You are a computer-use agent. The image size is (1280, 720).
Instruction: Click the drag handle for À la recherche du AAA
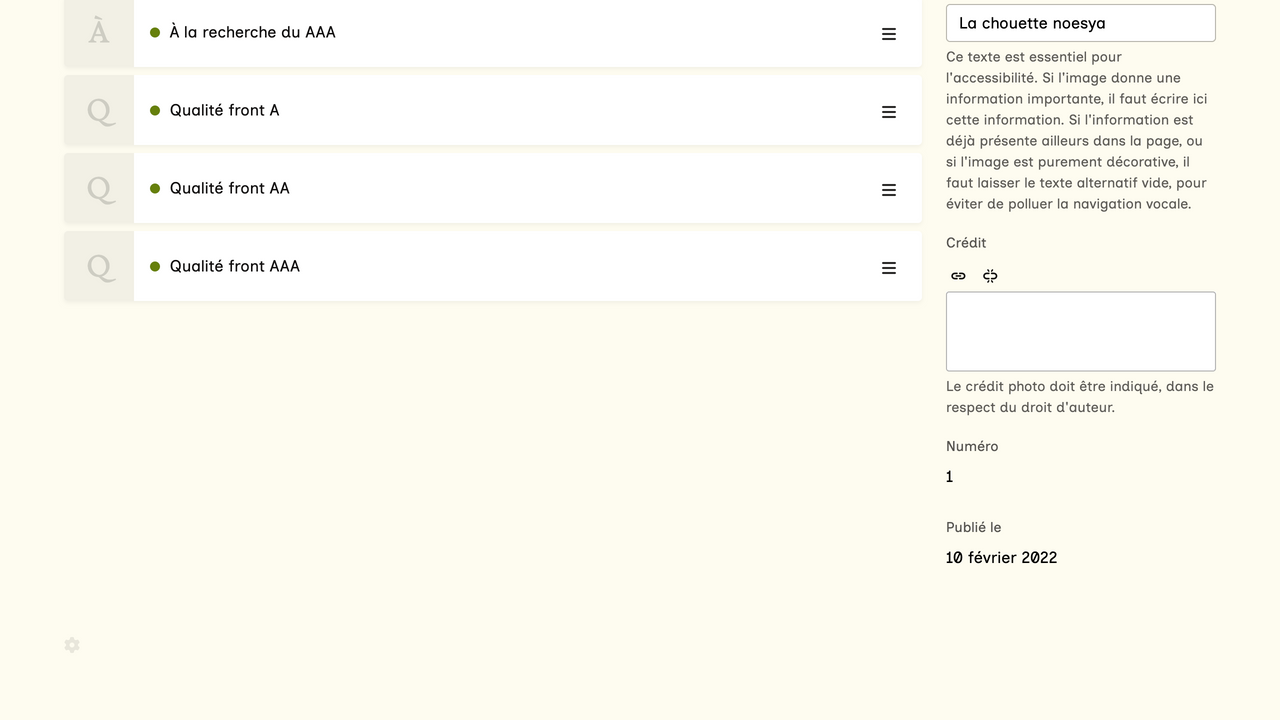[x=888, y=34]
